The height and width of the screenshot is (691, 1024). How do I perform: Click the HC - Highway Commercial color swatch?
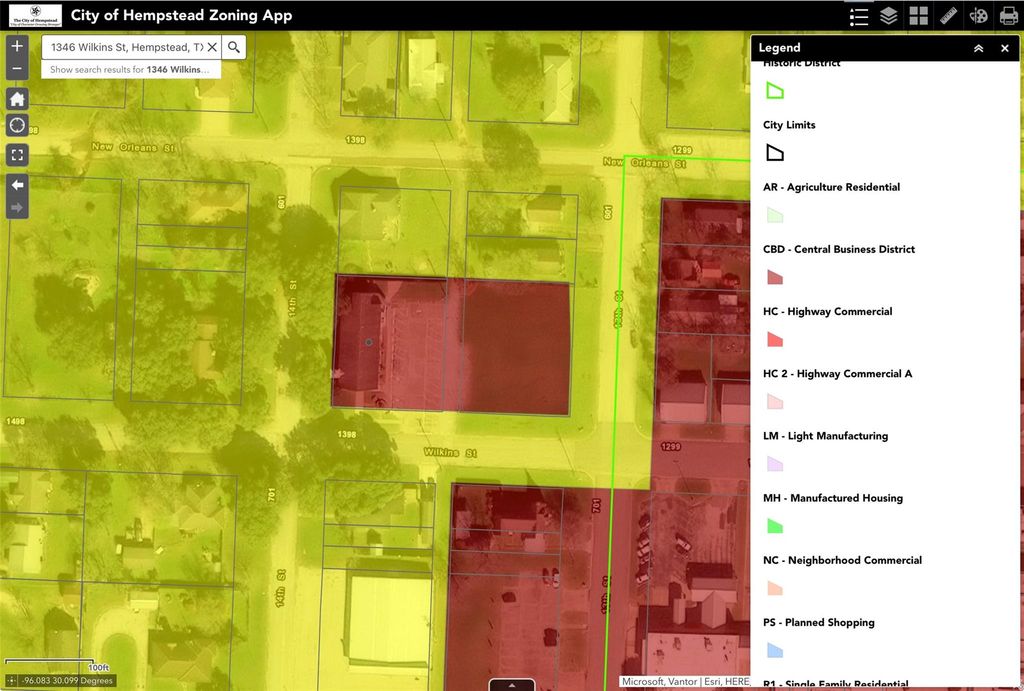(774, 339)
